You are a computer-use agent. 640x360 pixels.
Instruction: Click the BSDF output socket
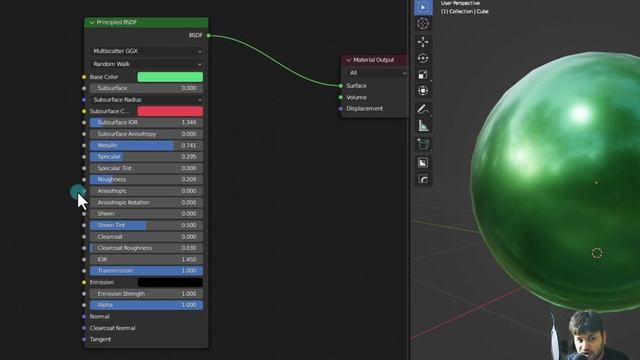[x=209, y=36]
